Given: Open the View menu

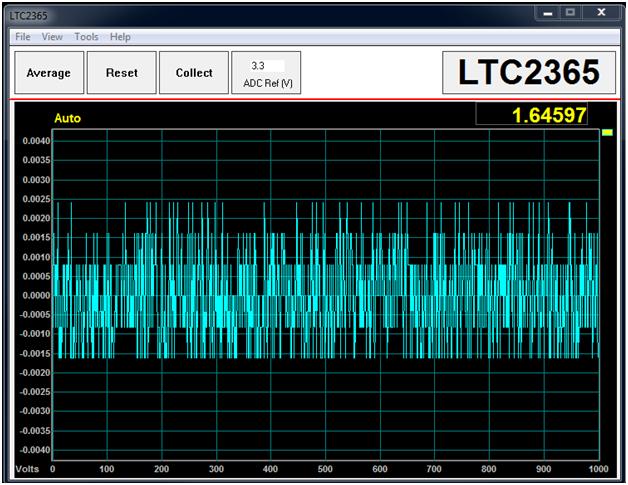Looking at the screenshot, I should point(52,37).
